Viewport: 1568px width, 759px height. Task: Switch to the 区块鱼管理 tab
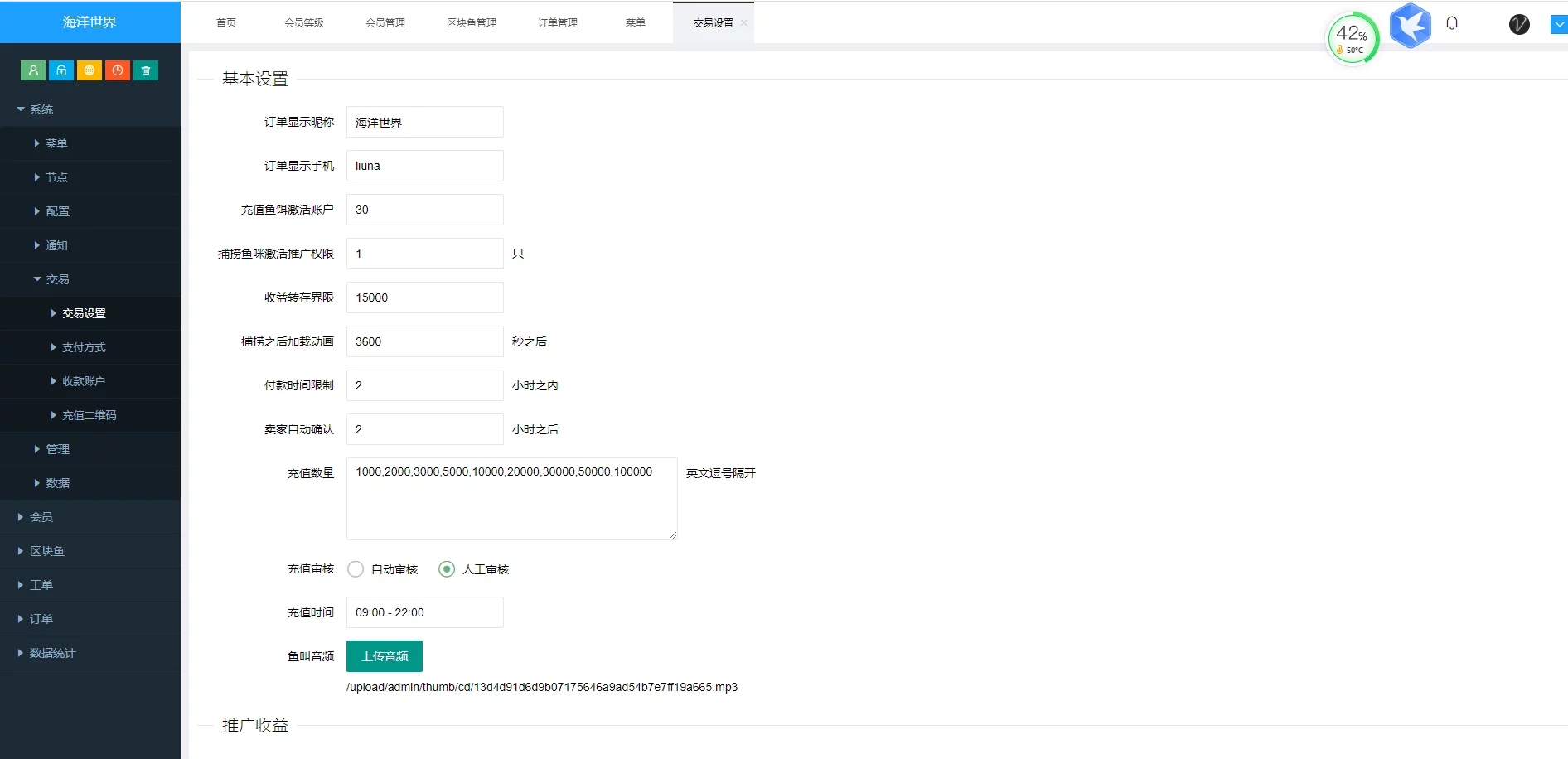click(x=471, y=23)
